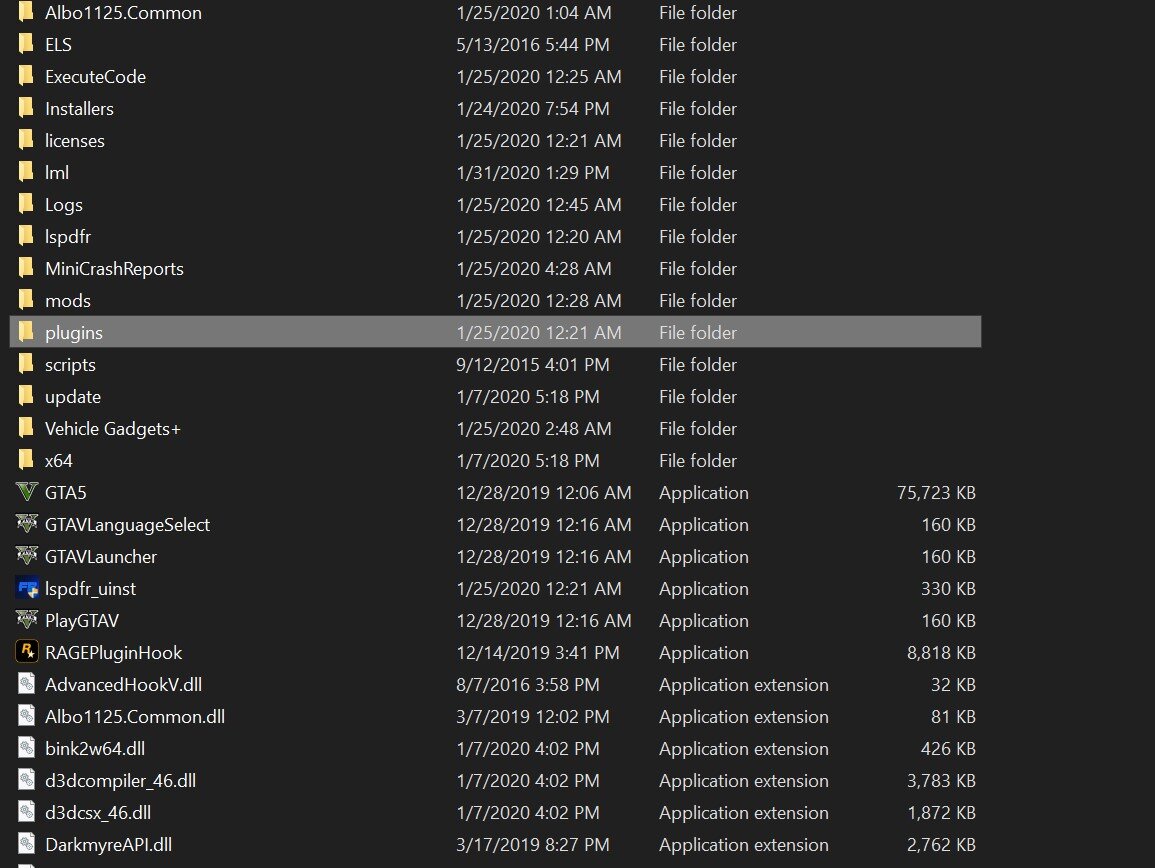The height and width of the screenshot is (868, 1155).
Task: Click the 426 KB size of bink2w64.dll
Action: click(x=948, y=749)
